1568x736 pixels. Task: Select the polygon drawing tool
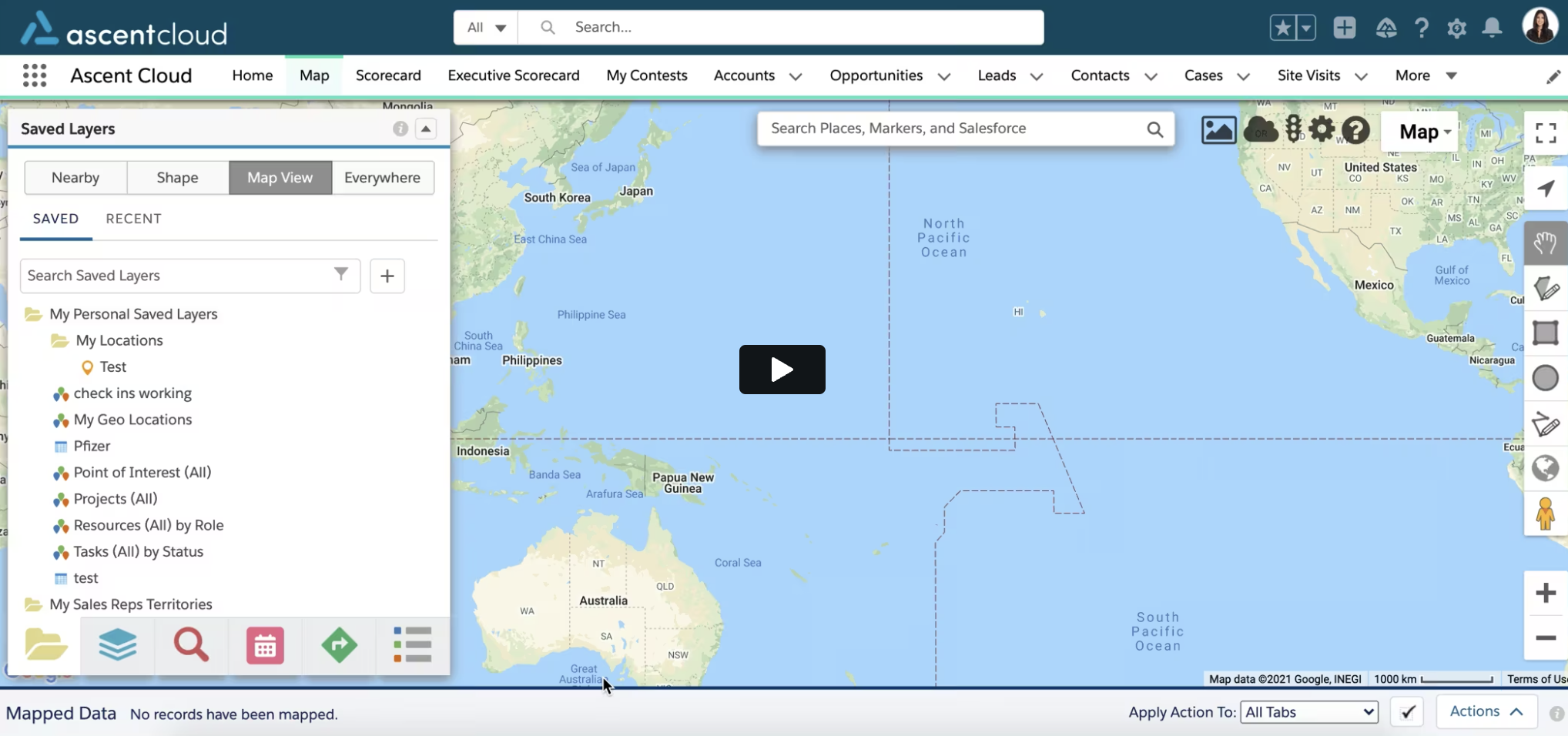click(1546, 289)
